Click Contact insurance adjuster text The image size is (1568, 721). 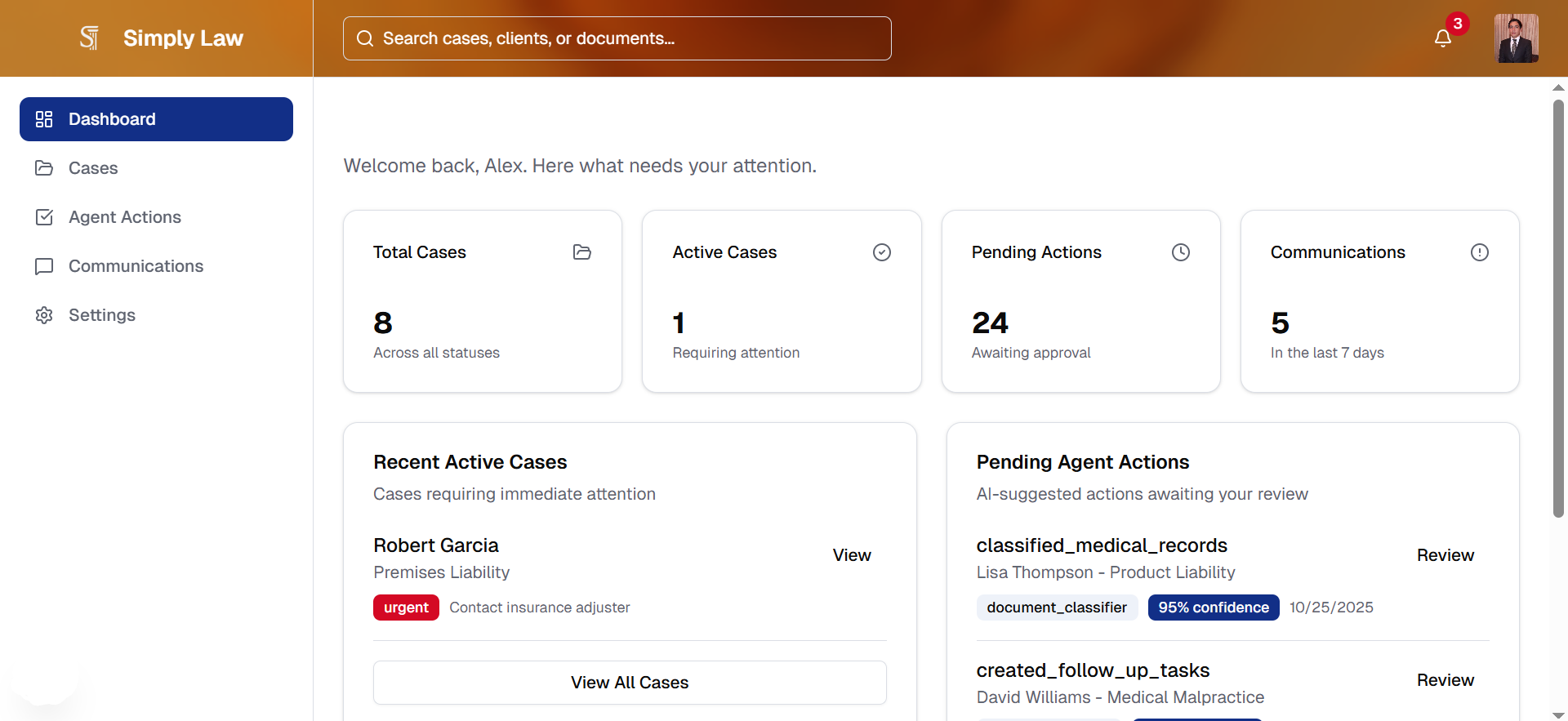point(540,608)
